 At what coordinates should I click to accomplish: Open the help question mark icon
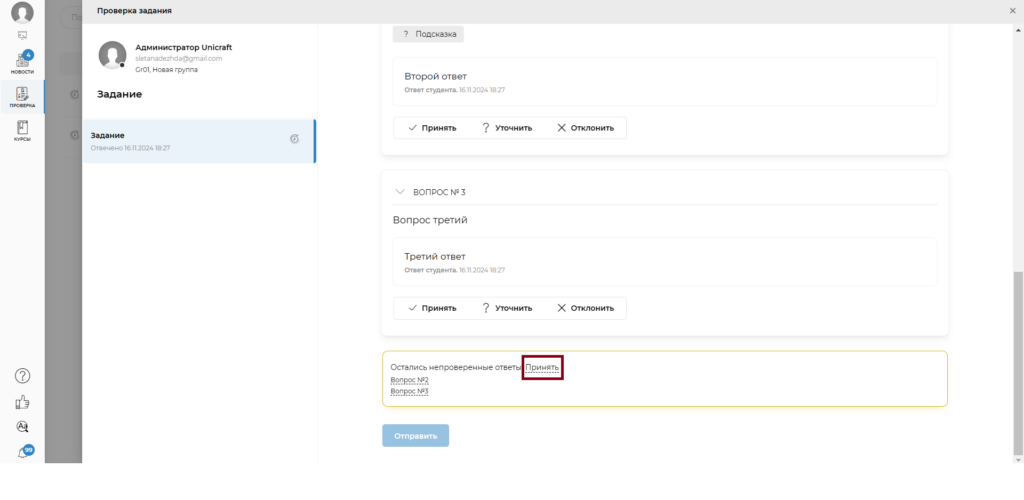pos(22,375)
